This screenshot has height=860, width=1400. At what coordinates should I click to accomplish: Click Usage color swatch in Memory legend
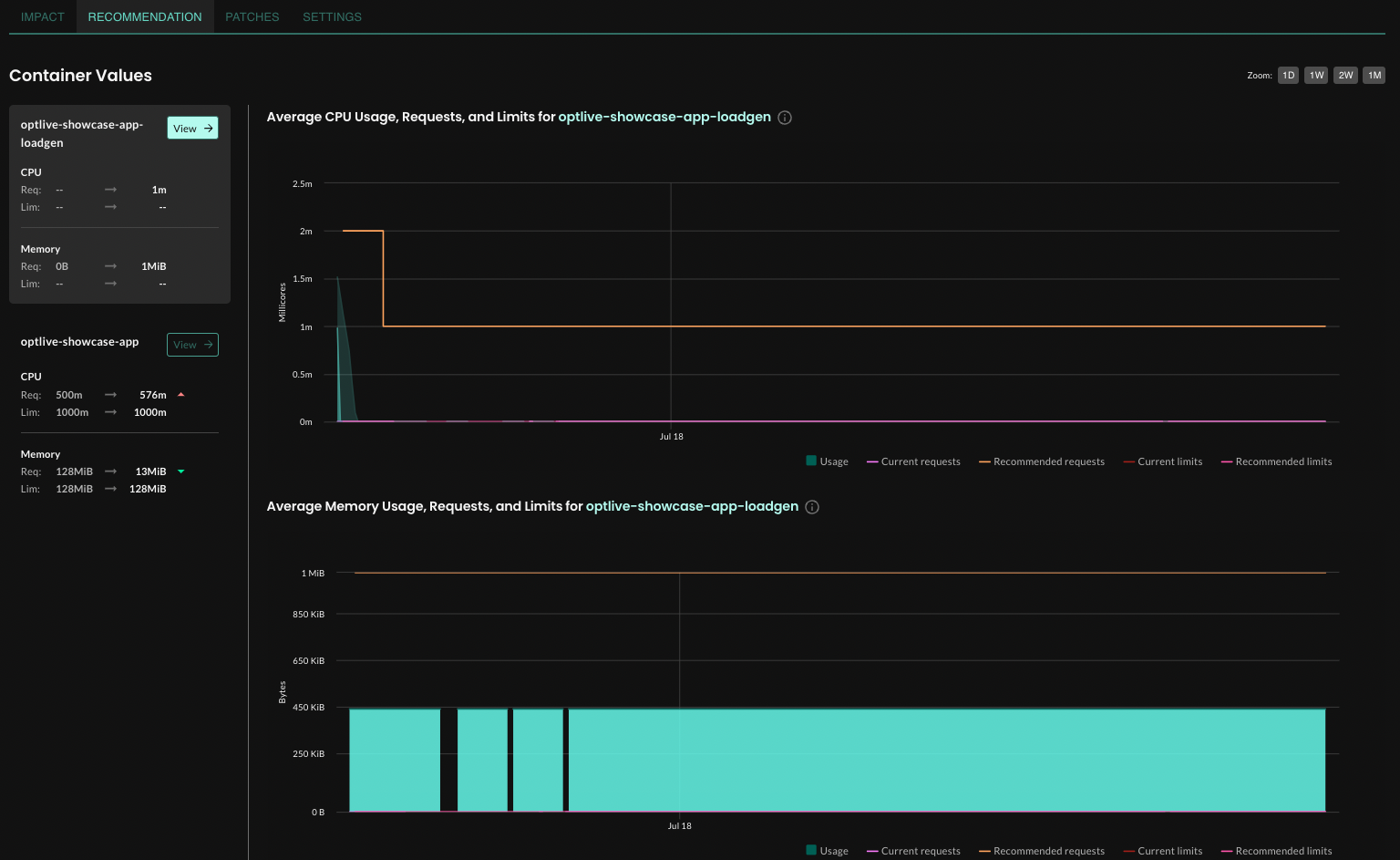(811, 850)
